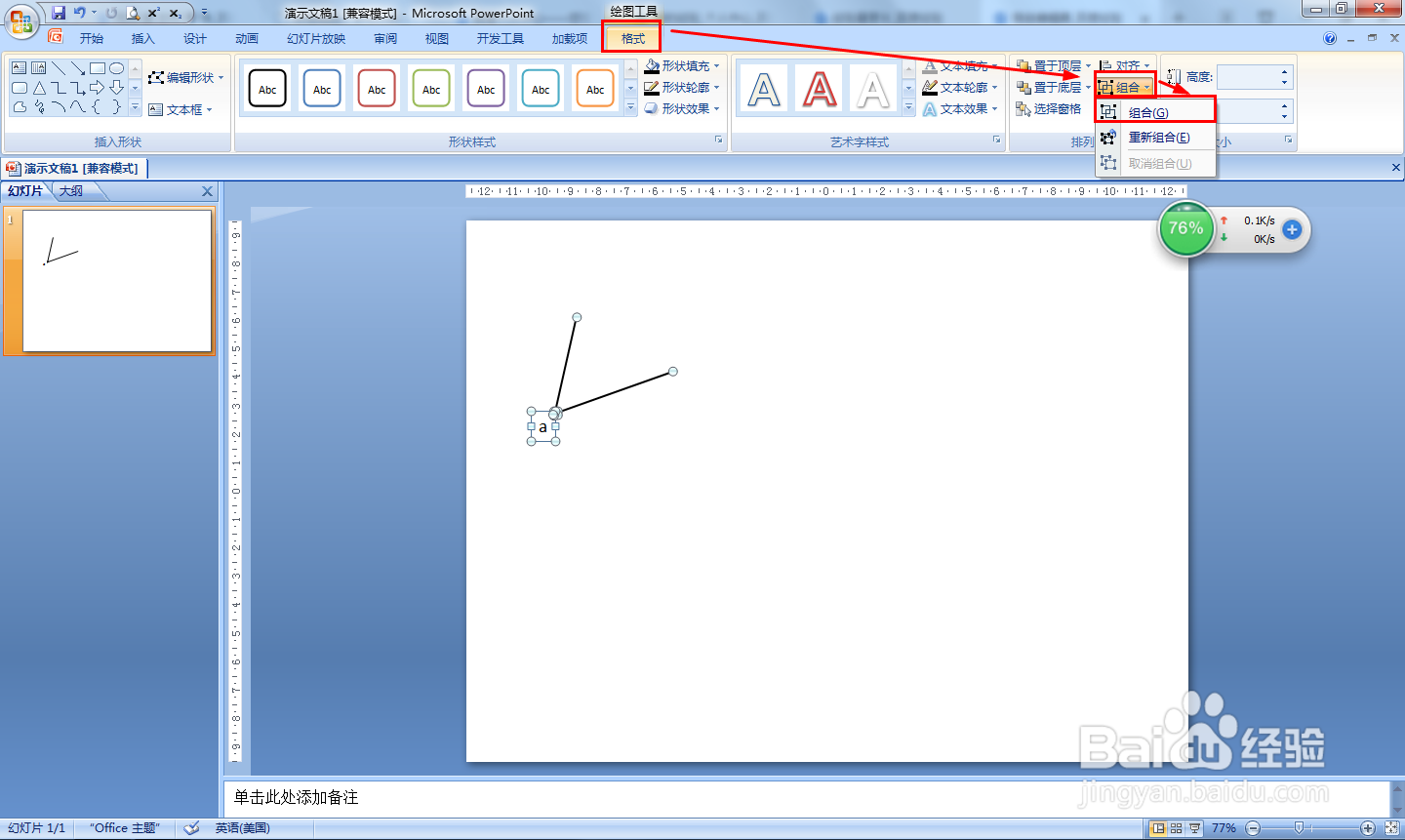Select the 格式 drawing tools tab

tap(633, 39)
